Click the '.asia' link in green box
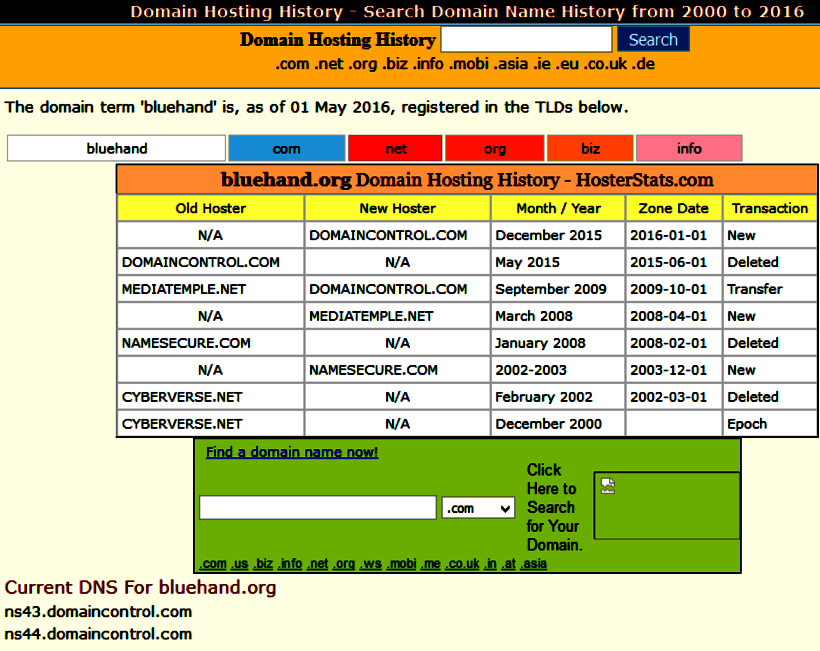Screen dimensions: 820x651 (x=533, y=564)
